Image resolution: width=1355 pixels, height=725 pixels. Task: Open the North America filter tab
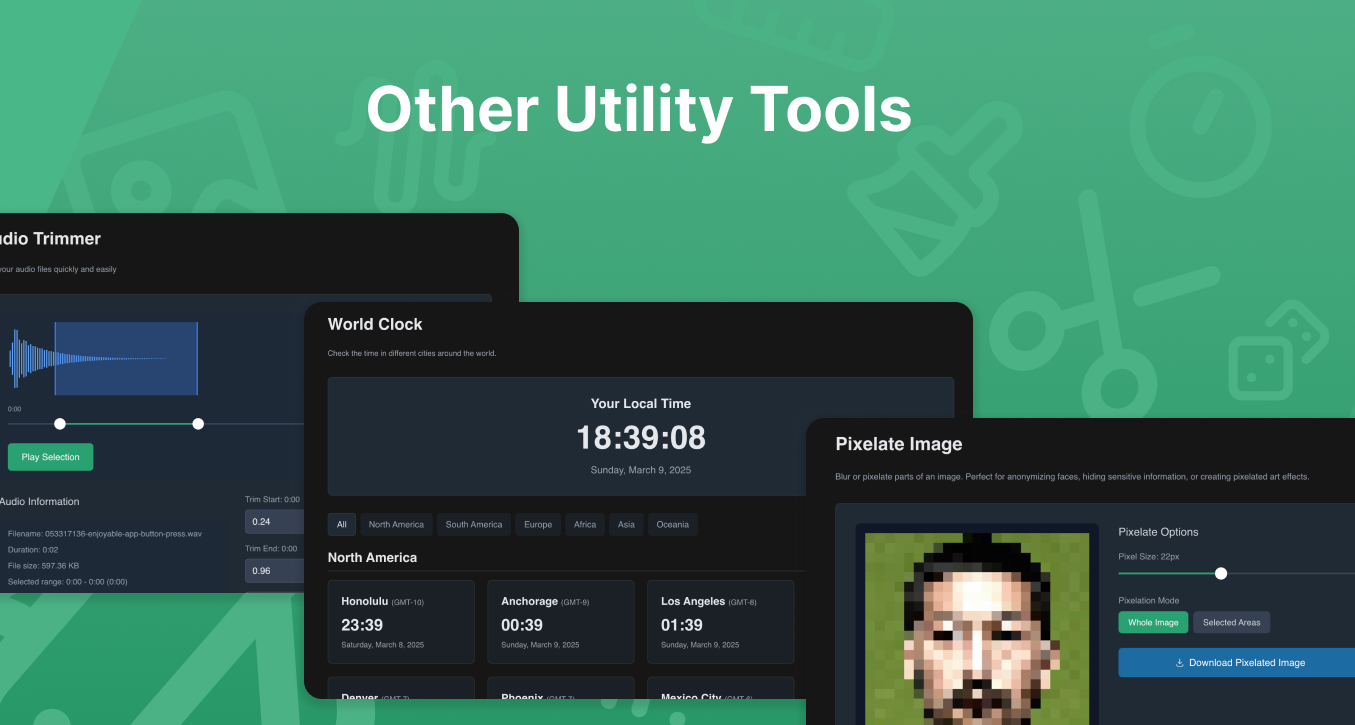[x=396, y=524]
